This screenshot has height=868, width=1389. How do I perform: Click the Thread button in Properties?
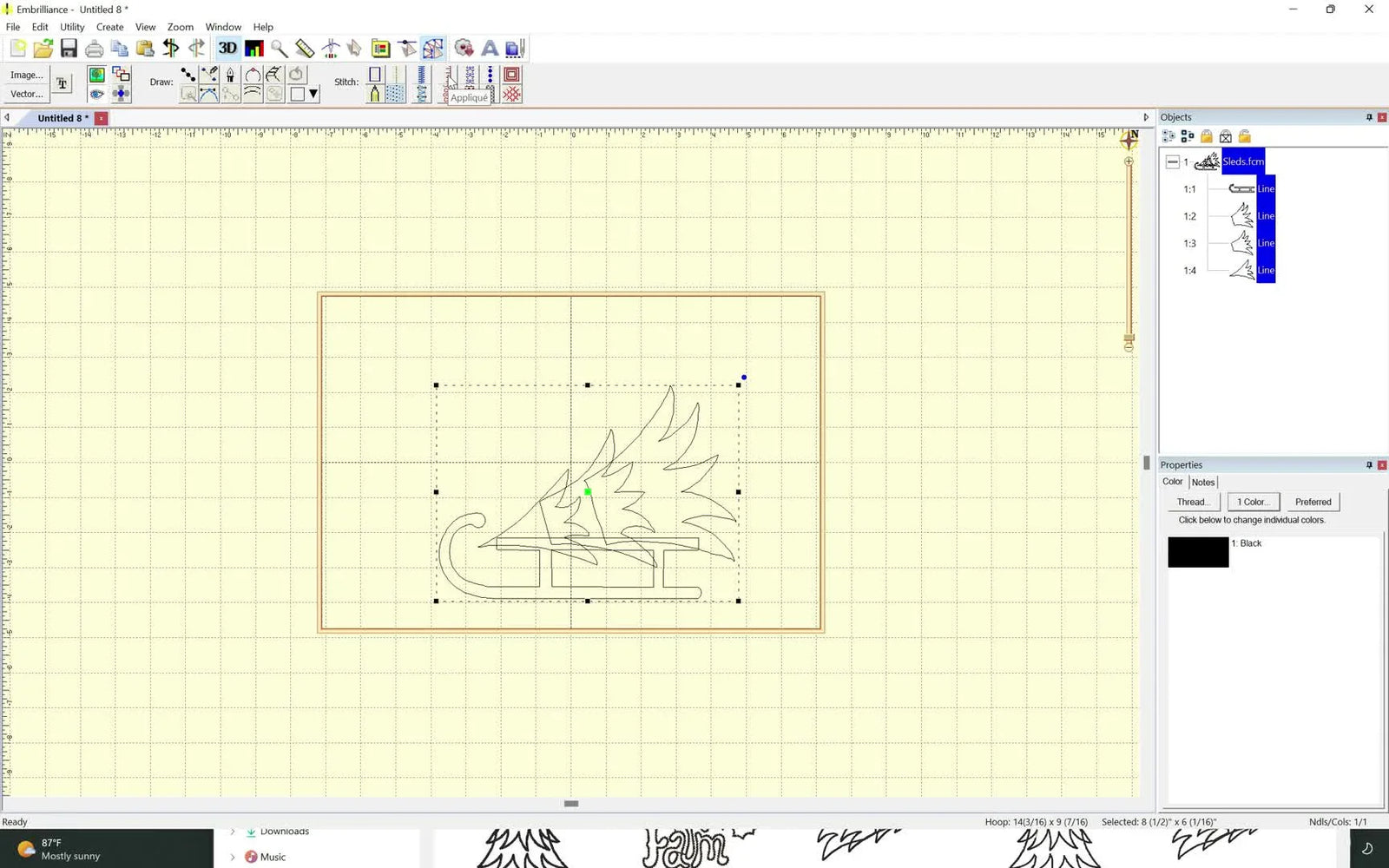pyautogui.click(x=1193, y=502)
